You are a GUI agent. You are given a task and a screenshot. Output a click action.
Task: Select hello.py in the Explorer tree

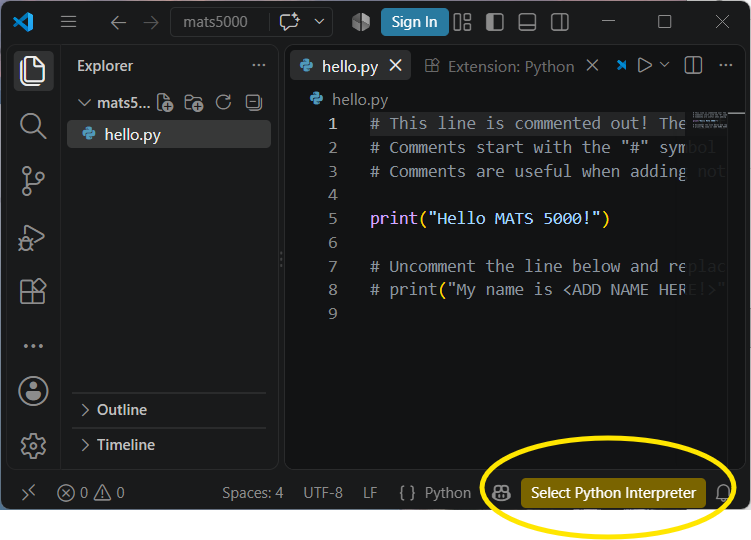pos(169,134)
